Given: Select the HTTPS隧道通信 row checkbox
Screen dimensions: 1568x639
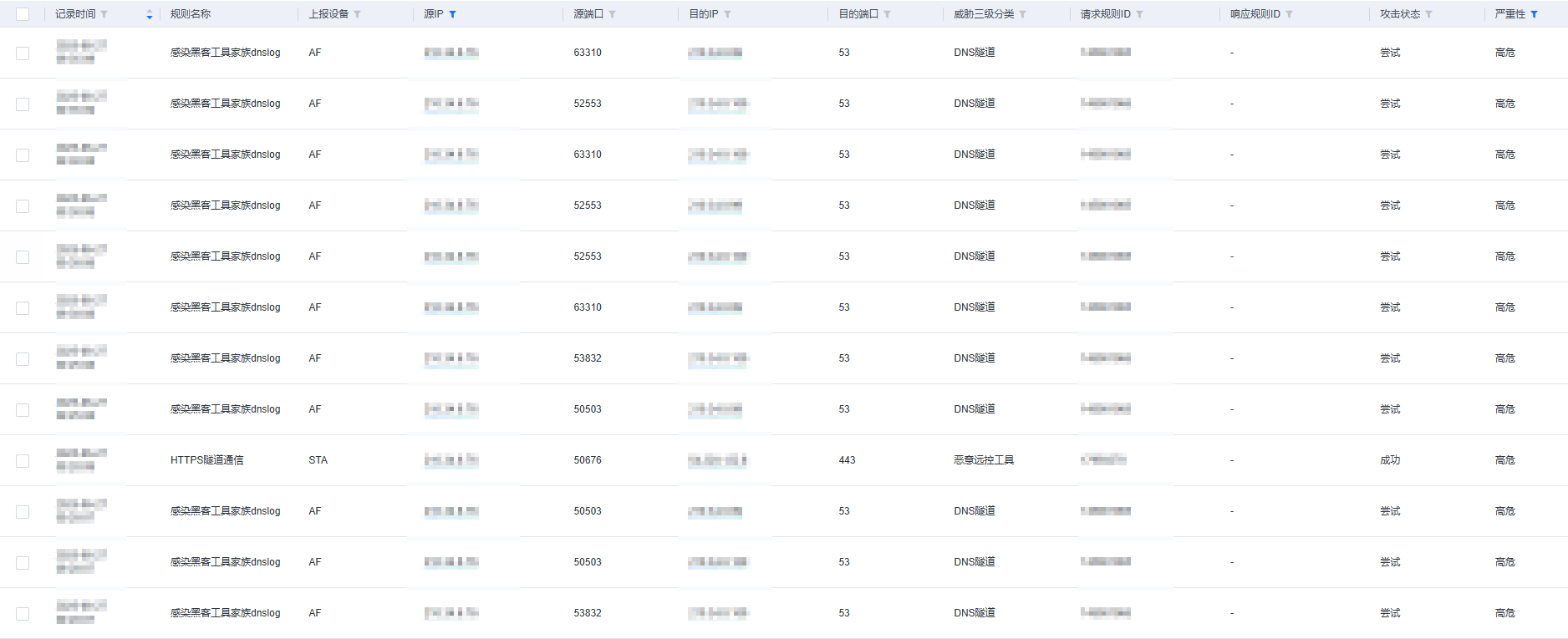Looking at the screenshot, I should click(23, 461).
